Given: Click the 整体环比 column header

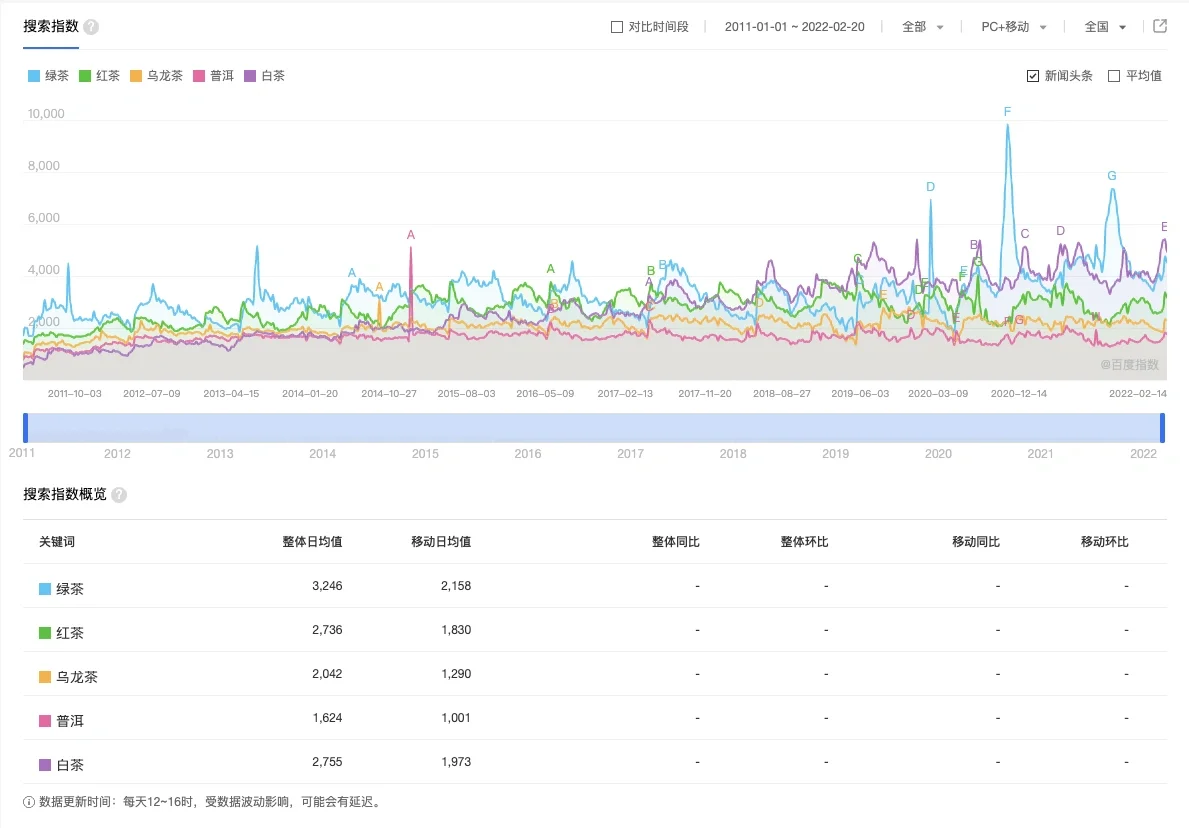Looking at the screenshot, I should (x=805, y=541).
